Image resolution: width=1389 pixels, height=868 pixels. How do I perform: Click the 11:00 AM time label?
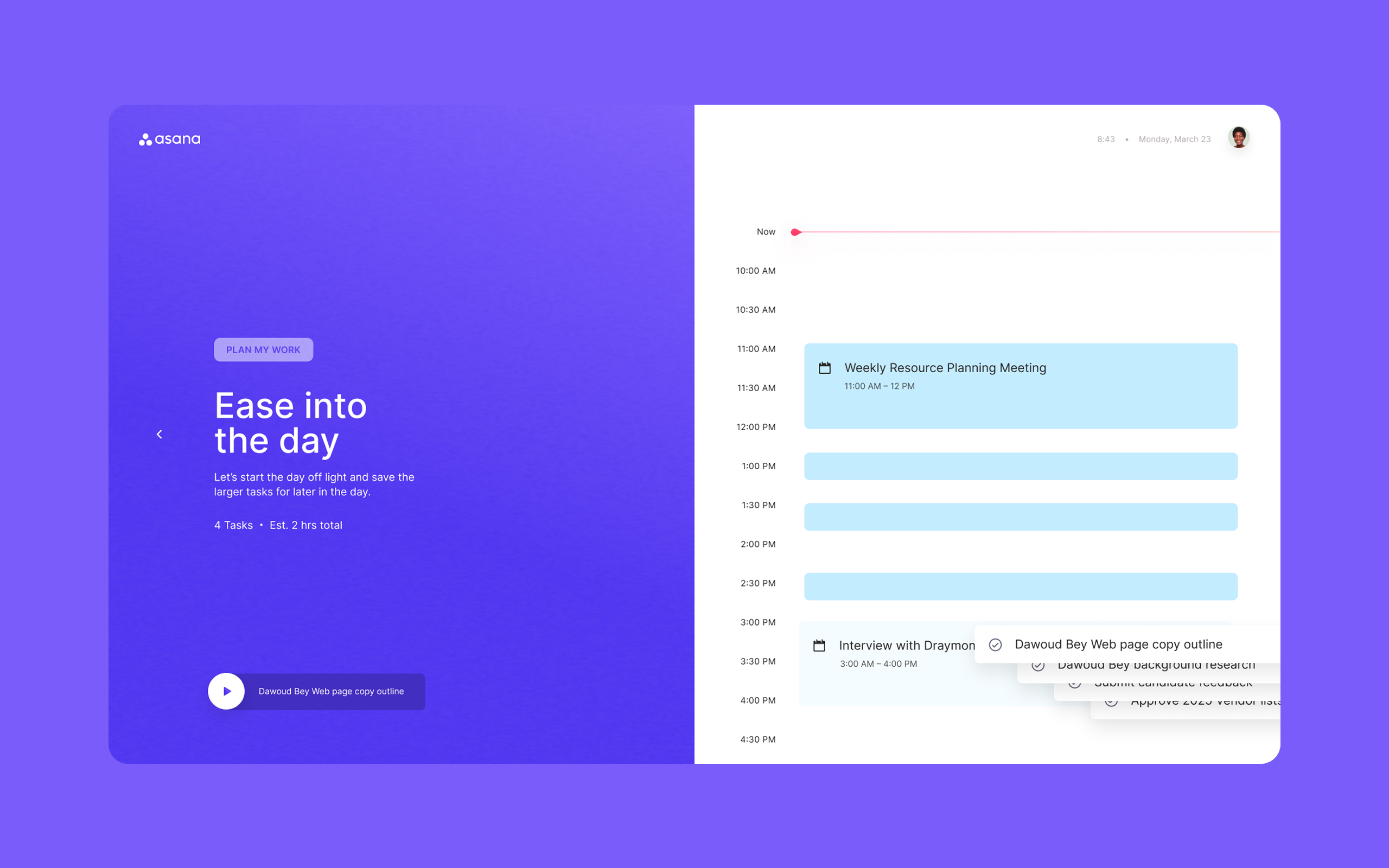pos(756,349)
